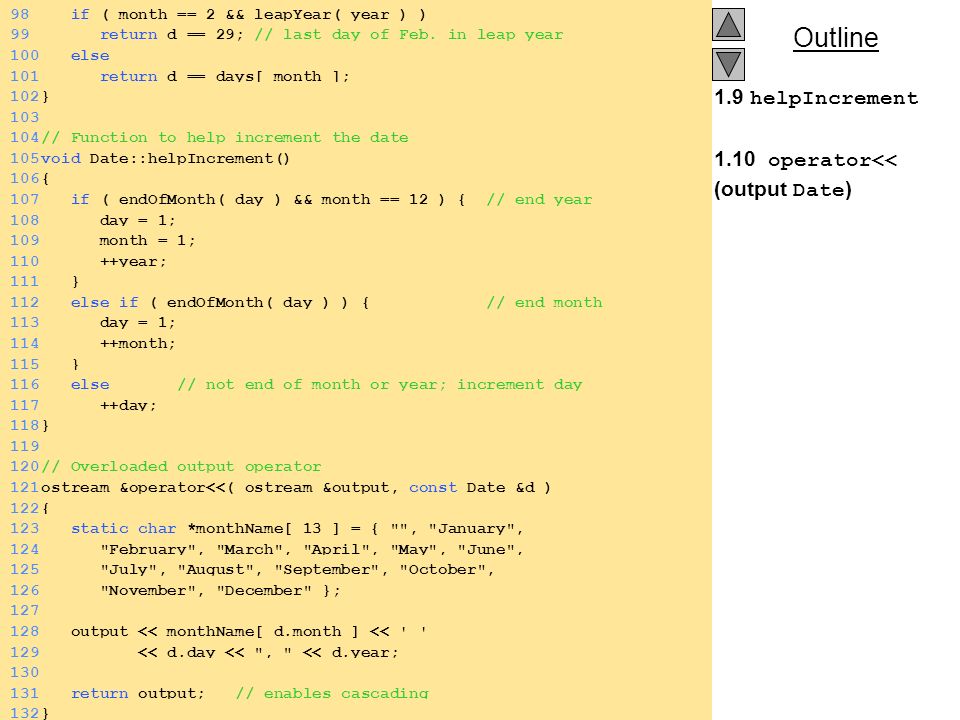Click 'void Date::helpIncrement()' on line 105
Image resolution: width=960 pixels, height=720 pixels.
(x=165, y=158)
